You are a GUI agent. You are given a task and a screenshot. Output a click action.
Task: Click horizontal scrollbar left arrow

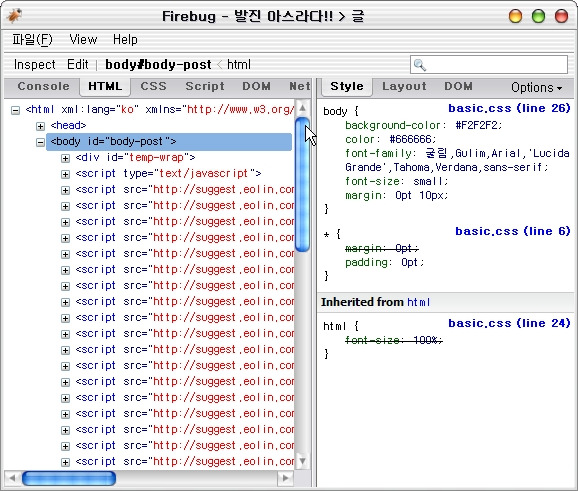[13, 478]
